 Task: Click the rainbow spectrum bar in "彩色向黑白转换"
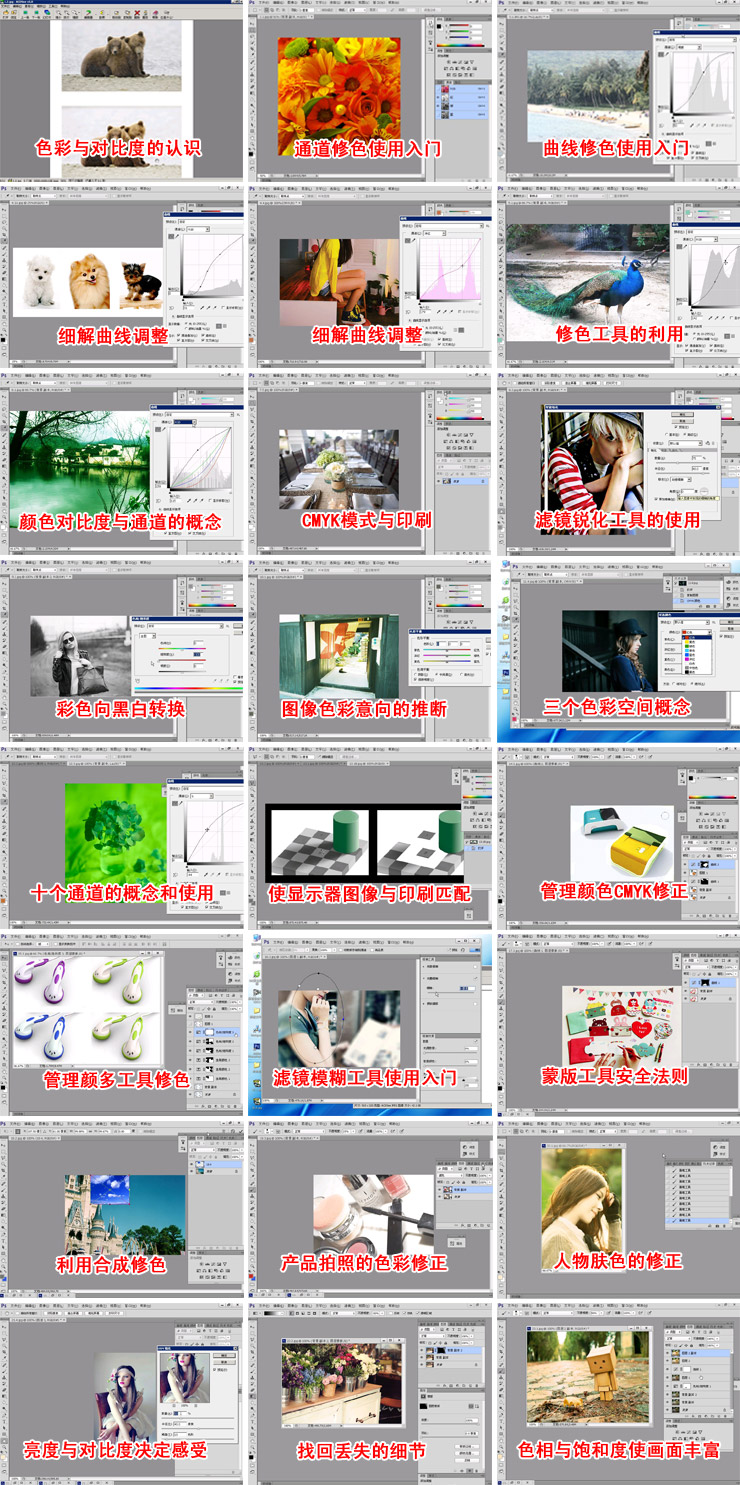pos(188,688)
